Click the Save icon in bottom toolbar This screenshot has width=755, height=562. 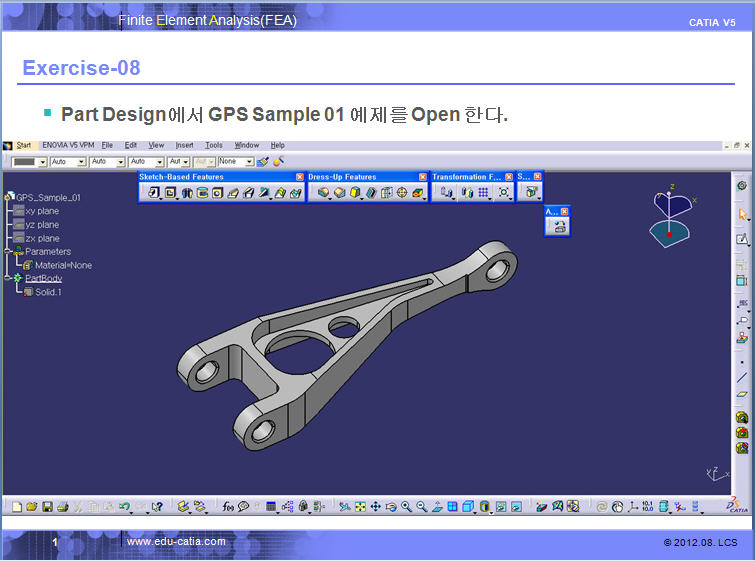coord(47,507)
